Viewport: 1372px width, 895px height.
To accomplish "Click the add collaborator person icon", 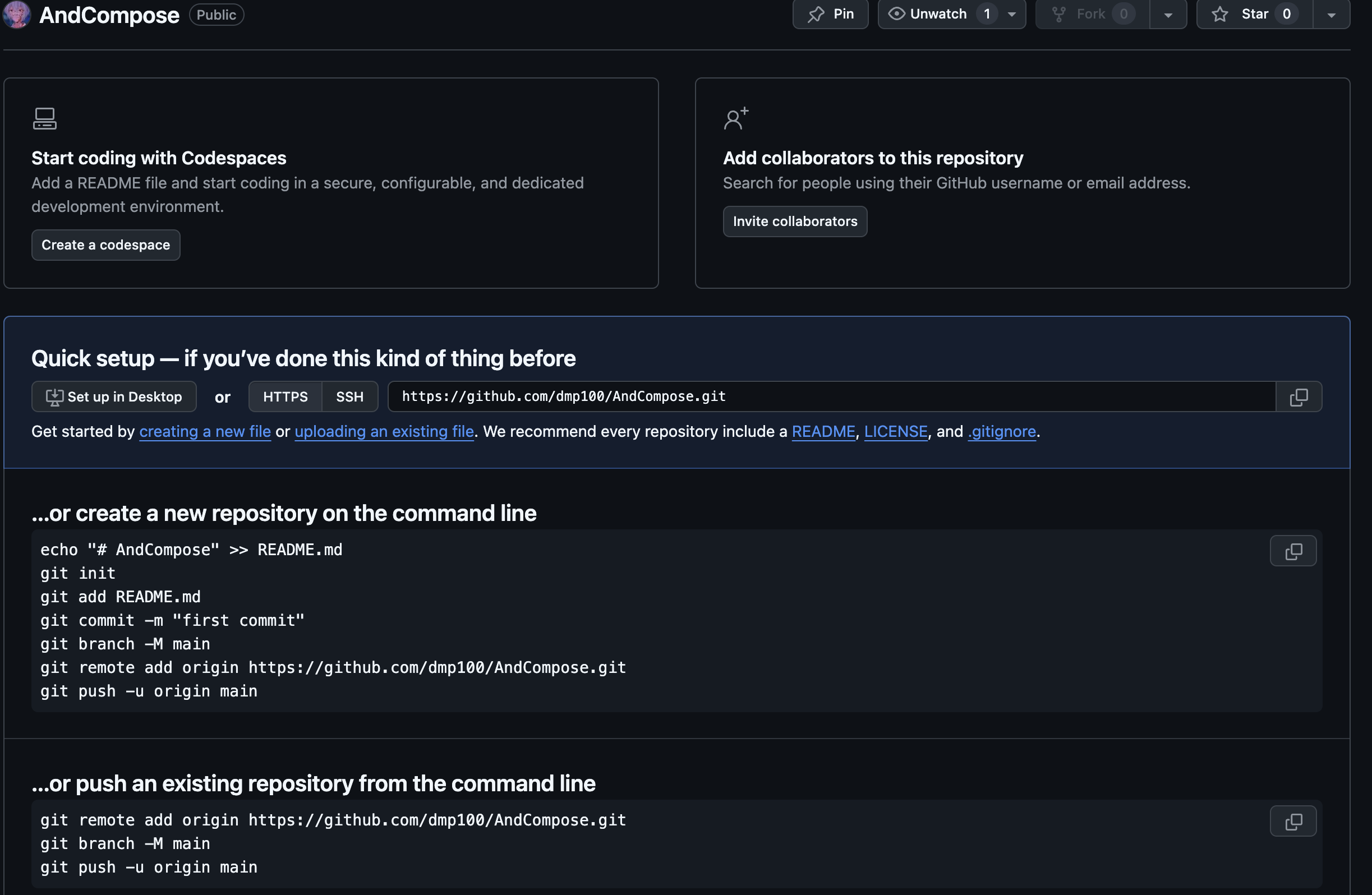I will [x=735, y=119].
